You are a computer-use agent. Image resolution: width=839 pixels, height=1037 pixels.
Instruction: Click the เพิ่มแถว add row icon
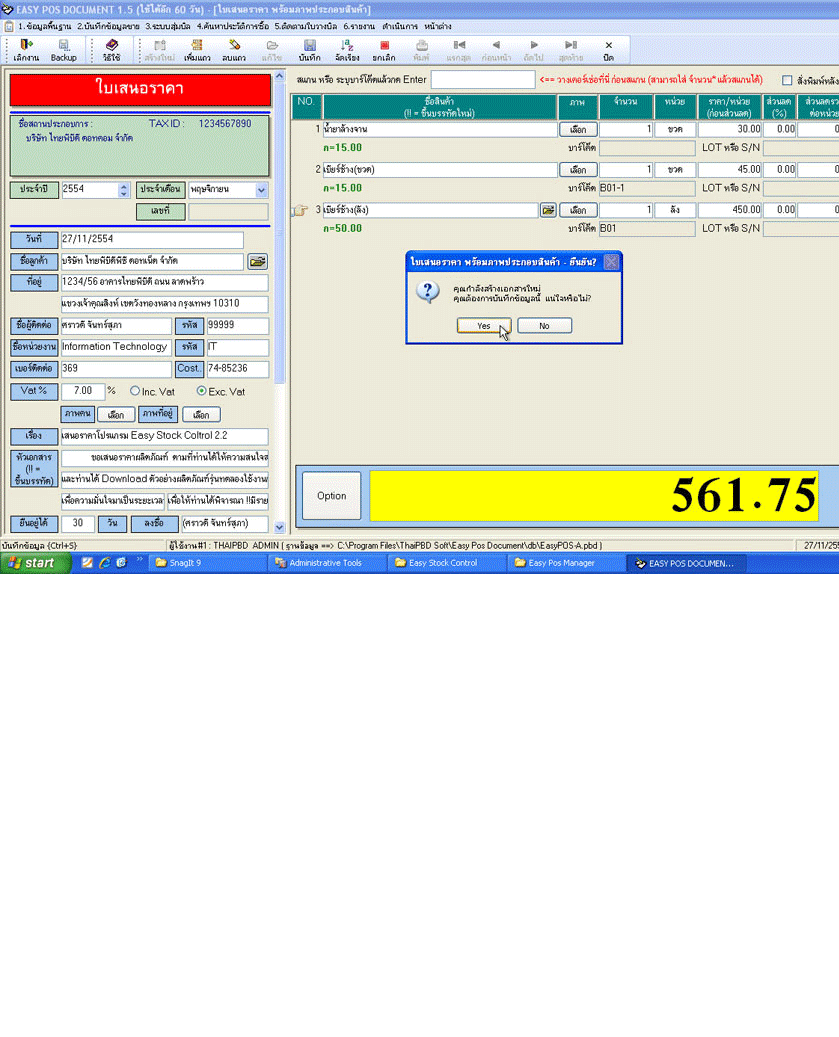tap(196, 50)
